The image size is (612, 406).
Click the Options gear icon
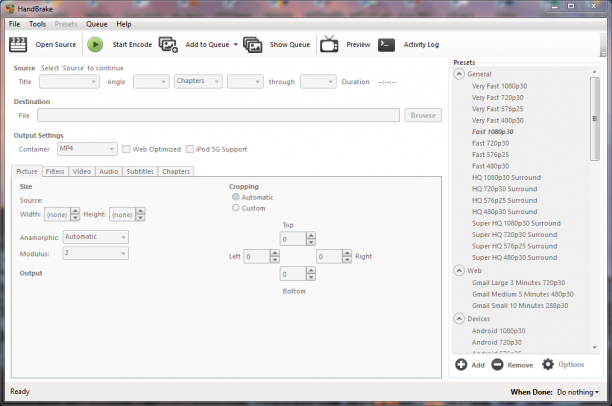click(x=548, y=364)
